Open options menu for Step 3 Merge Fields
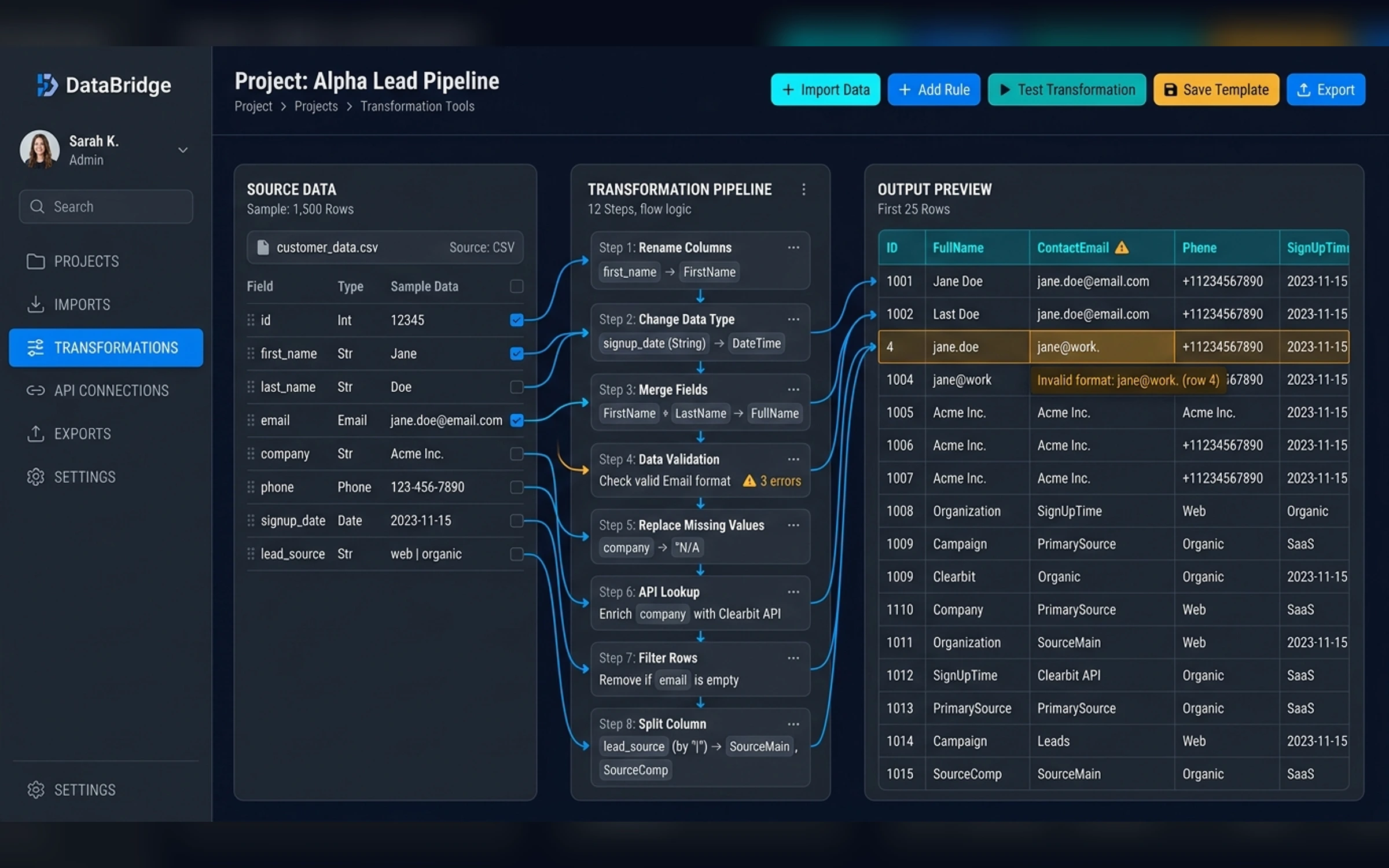Screen dimensions: 1389x868 click(793, 389)
